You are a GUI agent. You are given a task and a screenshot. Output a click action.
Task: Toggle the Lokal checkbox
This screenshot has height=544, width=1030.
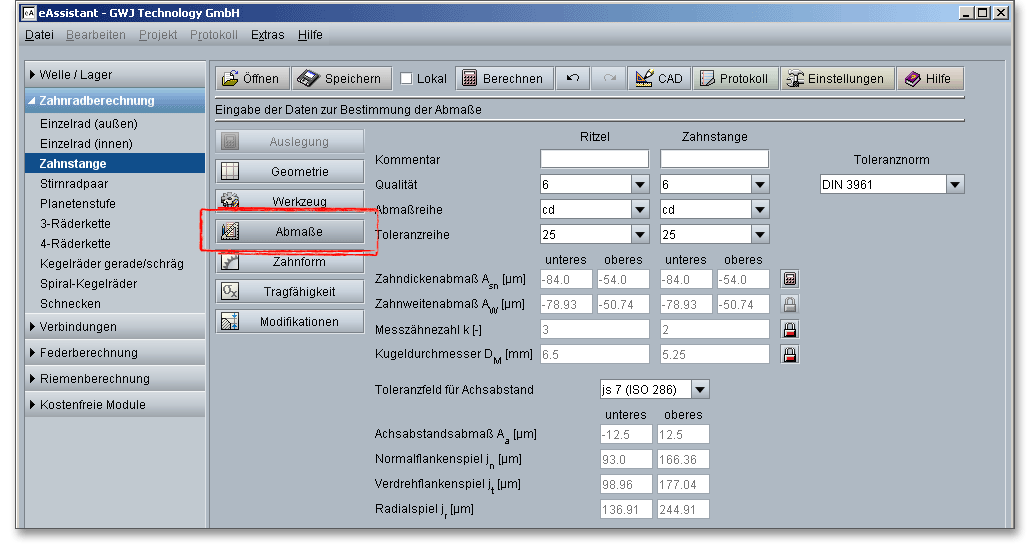click(x=407, y=79)
